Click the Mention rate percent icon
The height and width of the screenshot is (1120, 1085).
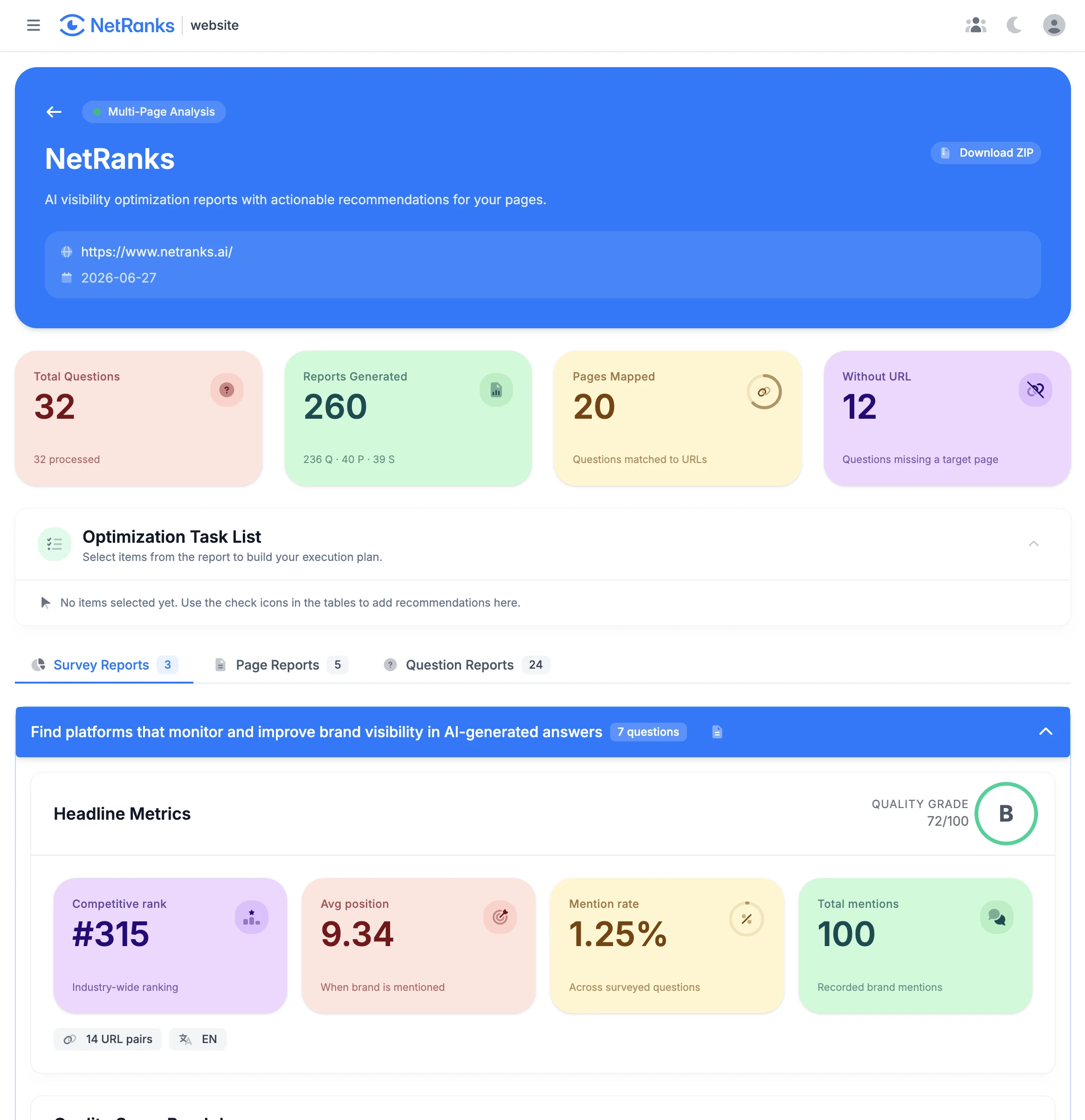click(x=746, y=919)
